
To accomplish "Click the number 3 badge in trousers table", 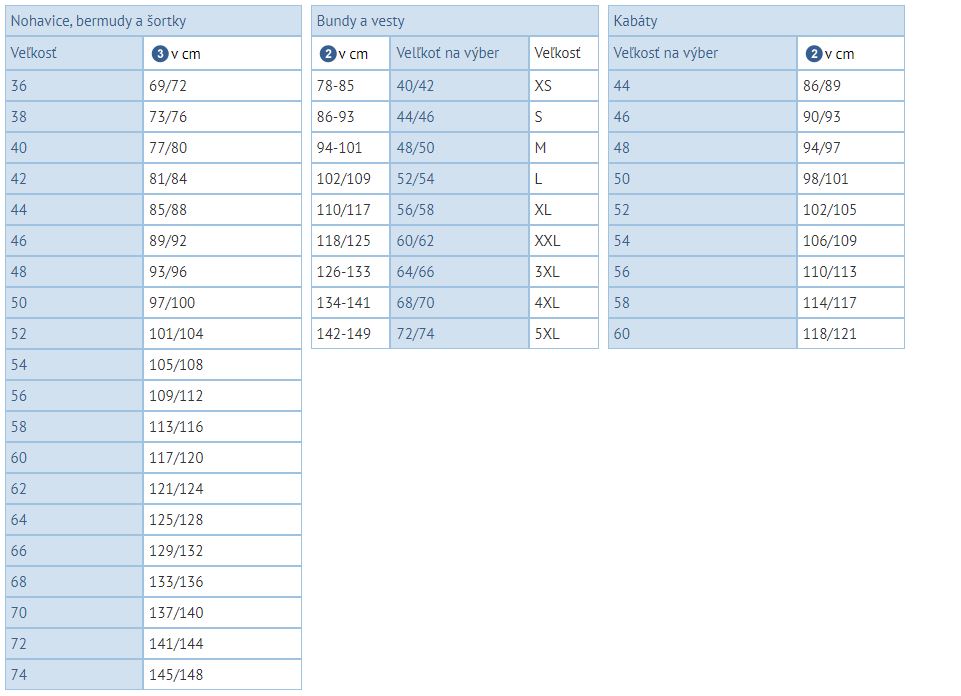I will click(159, 53).
